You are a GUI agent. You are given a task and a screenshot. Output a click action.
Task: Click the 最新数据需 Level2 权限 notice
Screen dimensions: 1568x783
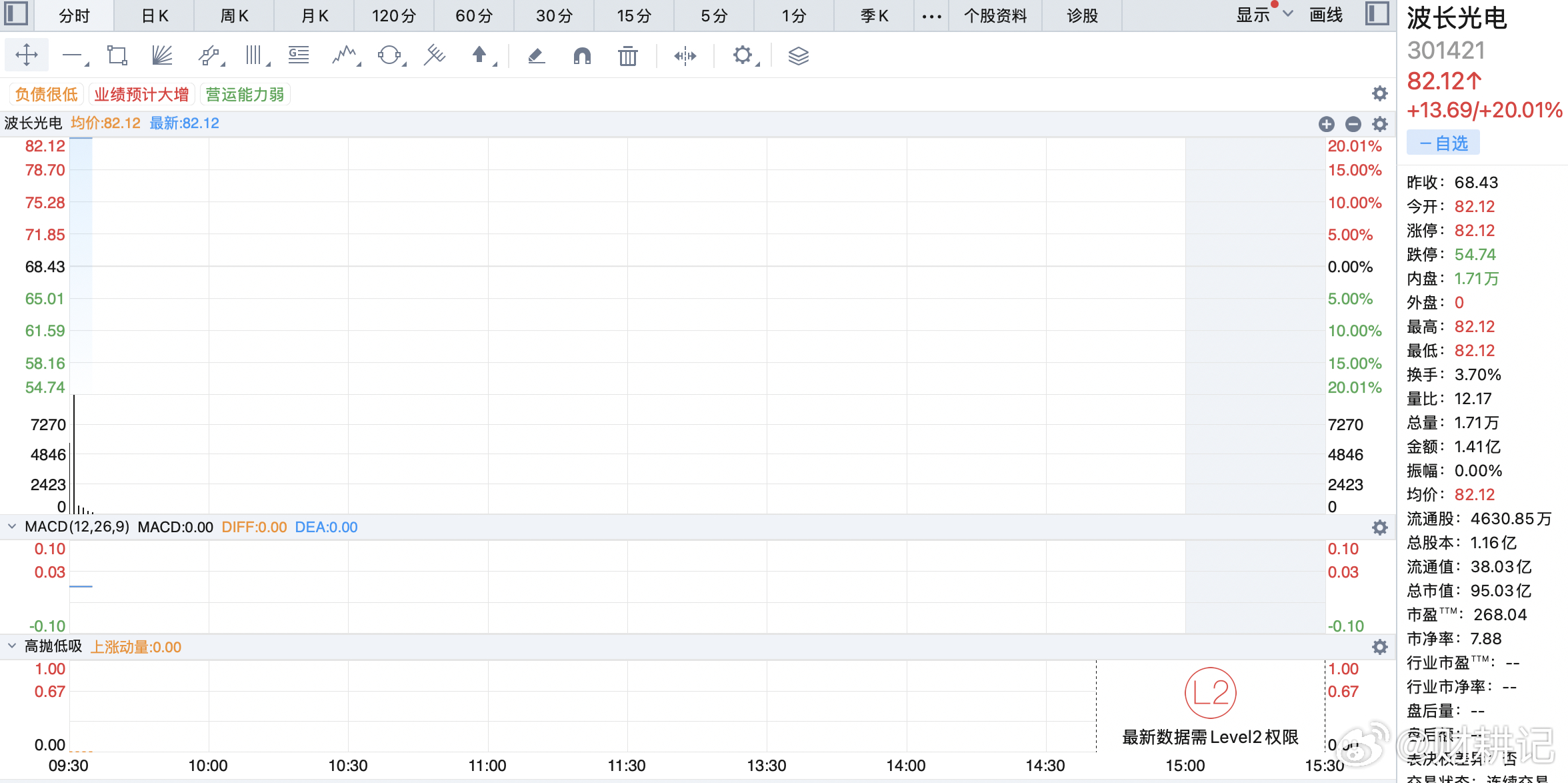[1210, 737]
